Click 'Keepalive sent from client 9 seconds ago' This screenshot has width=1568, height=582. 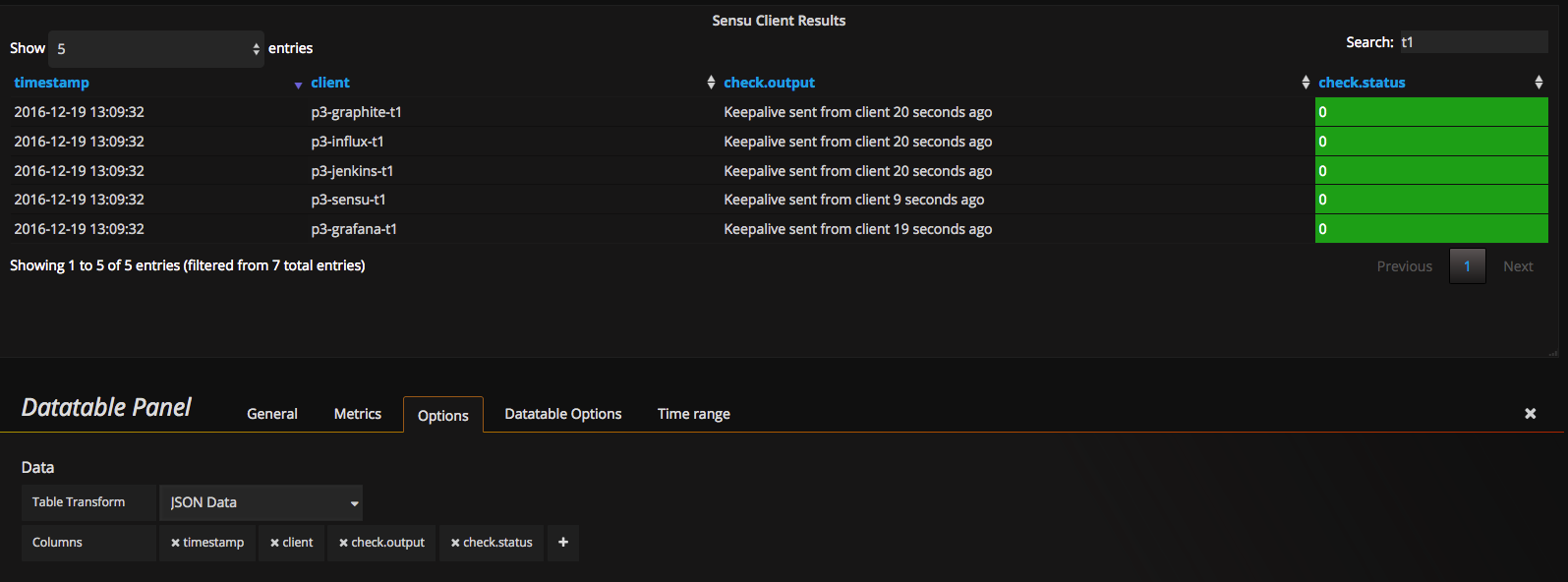[x=853, y=200]
